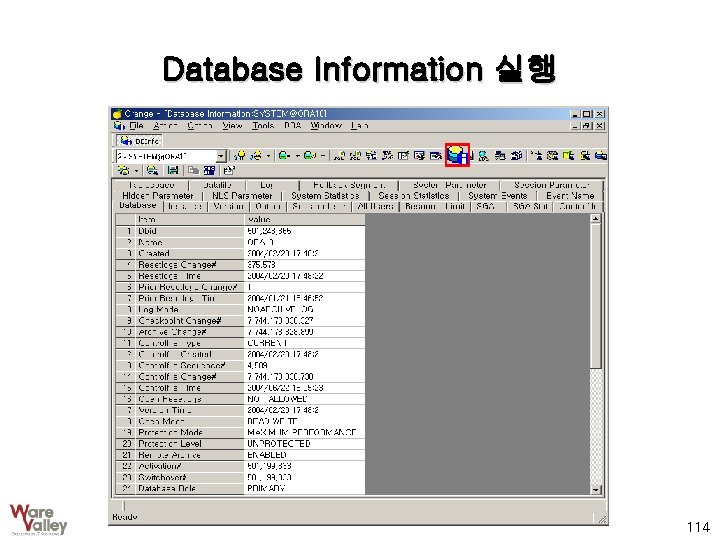The image size is (720, 540).
Task: Select the Controlfile Sequence# row
Action: (x=240, y=366)
